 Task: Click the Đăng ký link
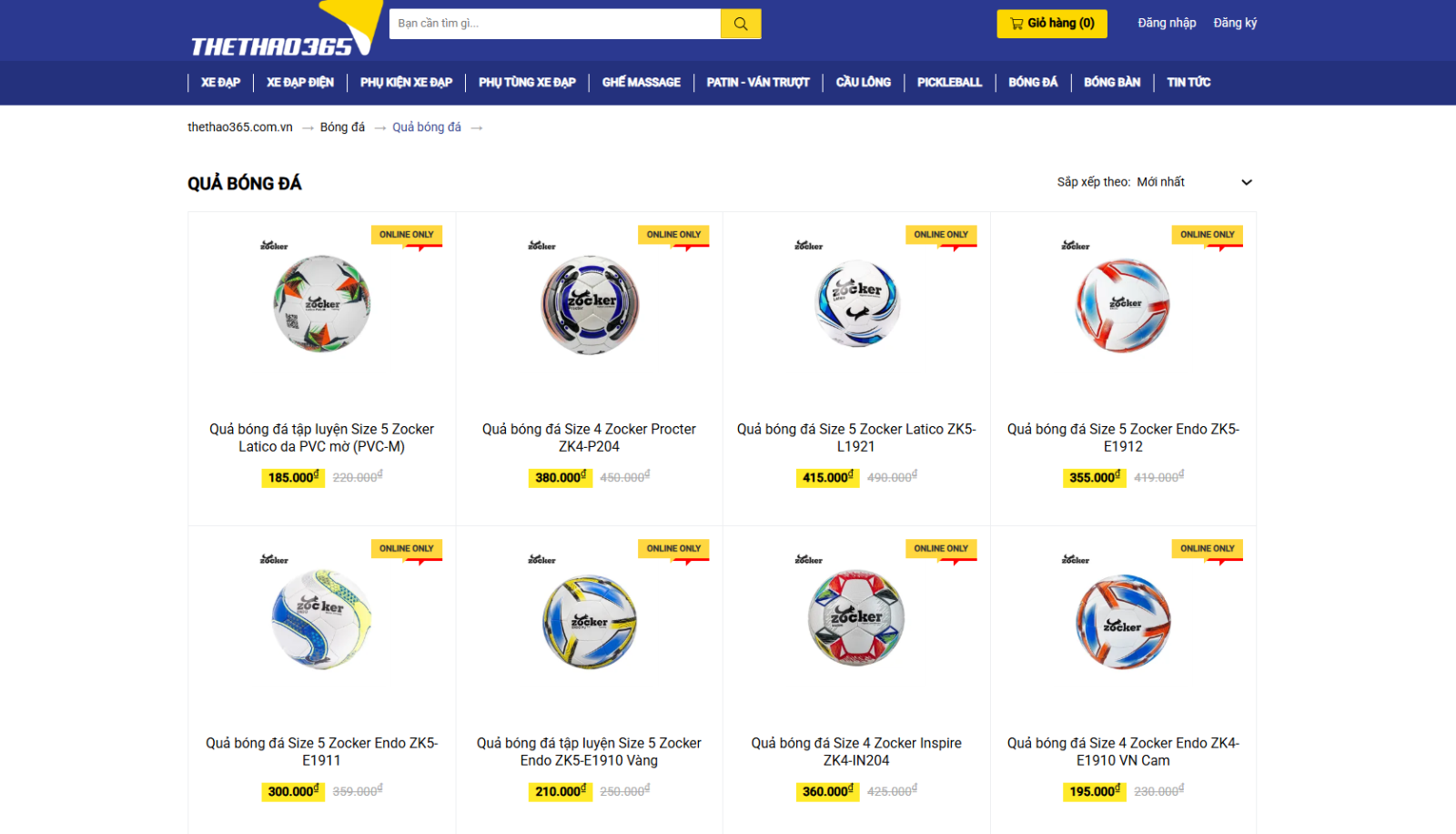[x=1235, y=23]
